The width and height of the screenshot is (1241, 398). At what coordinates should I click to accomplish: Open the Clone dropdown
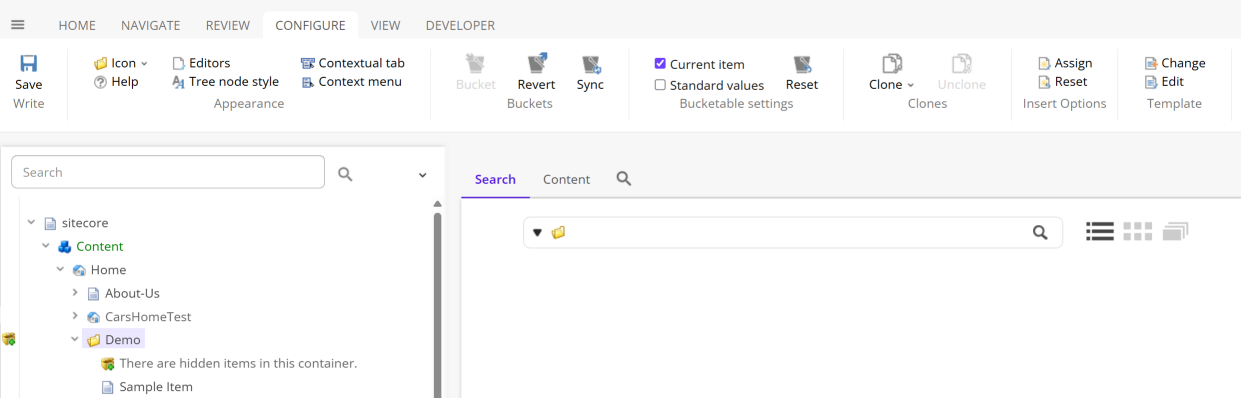coord(892,73)
